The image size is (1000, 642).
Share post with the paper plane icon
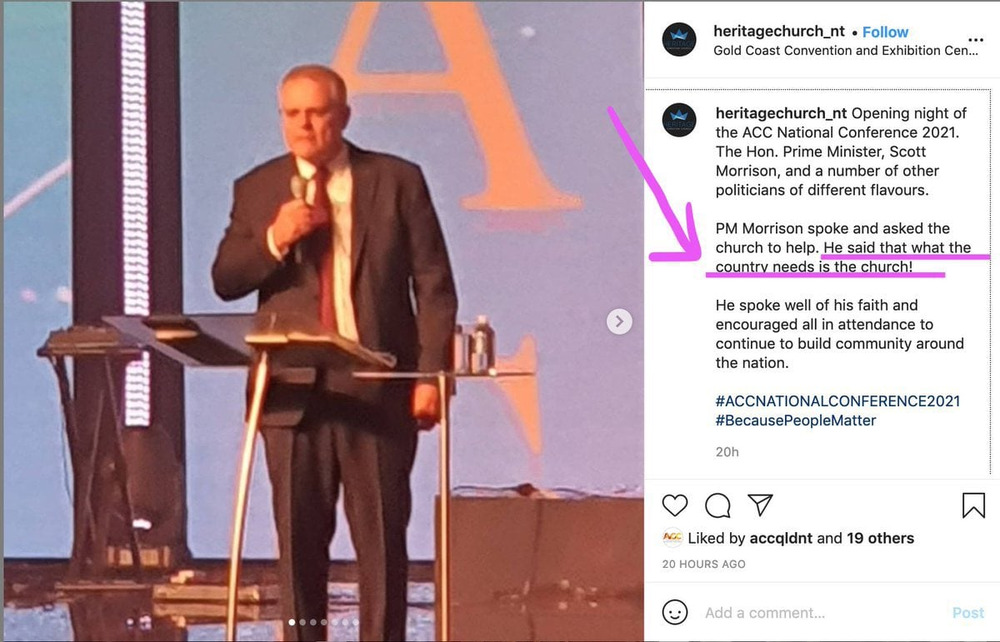click(761, 505)
